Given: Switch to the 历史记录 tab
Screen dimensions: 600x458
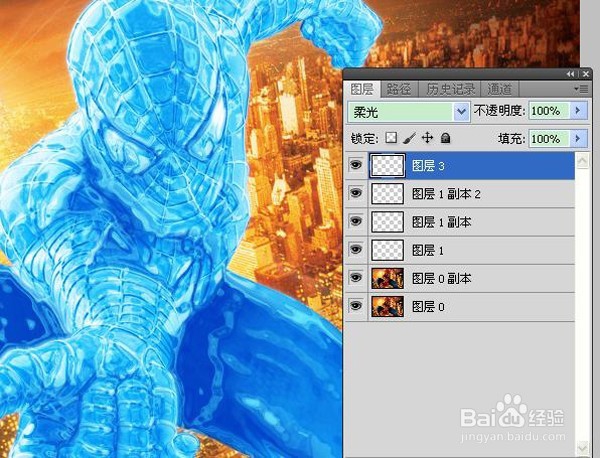Looking at the screenshot, I should [x=450, y=90].
